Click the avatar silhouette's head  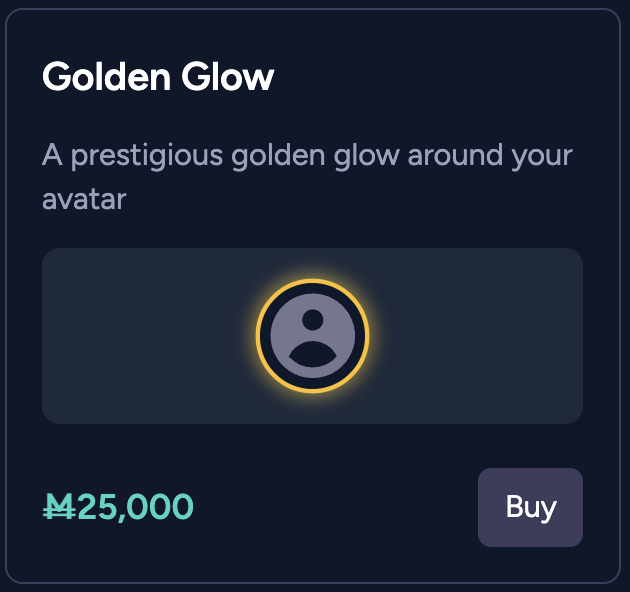point(313,320)
